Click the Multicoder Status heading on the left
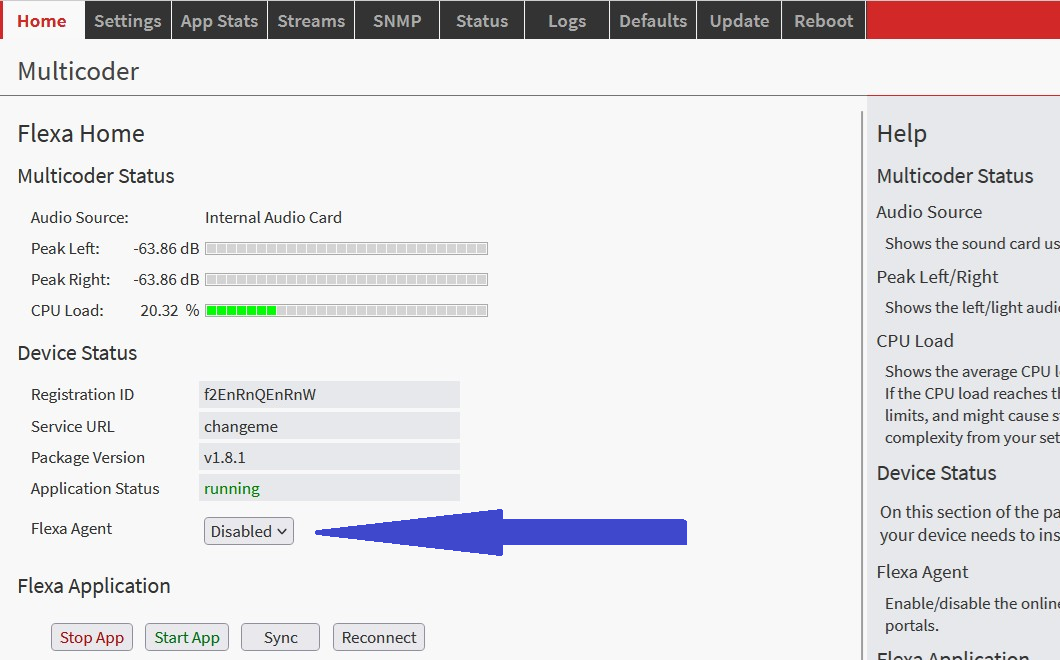The image size is (1060, 660). (96, 176)
